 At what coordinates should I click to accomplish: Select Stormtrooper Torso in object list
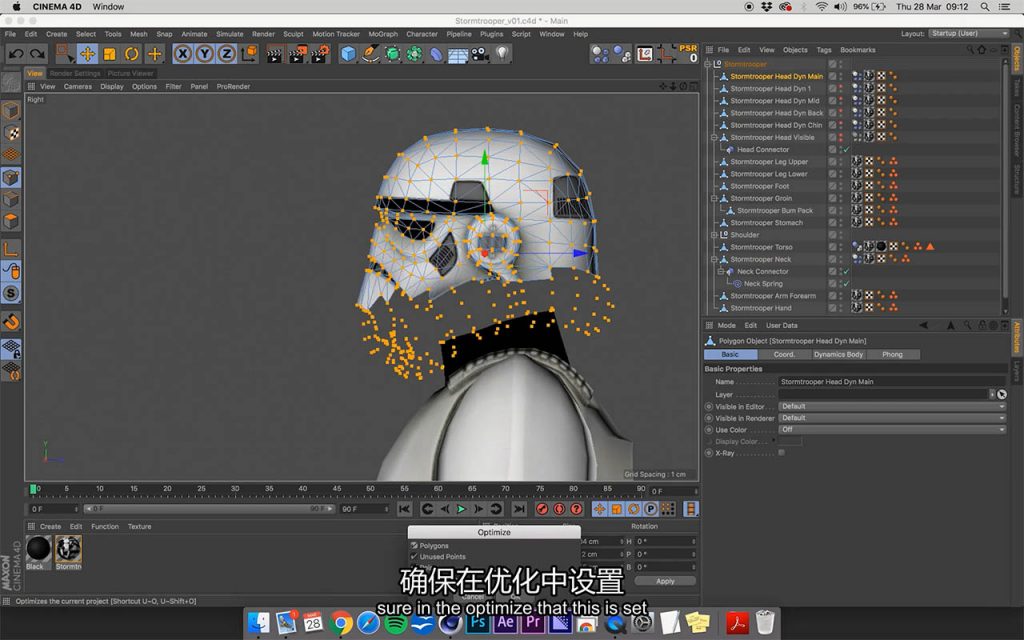(x=761, y=247)
